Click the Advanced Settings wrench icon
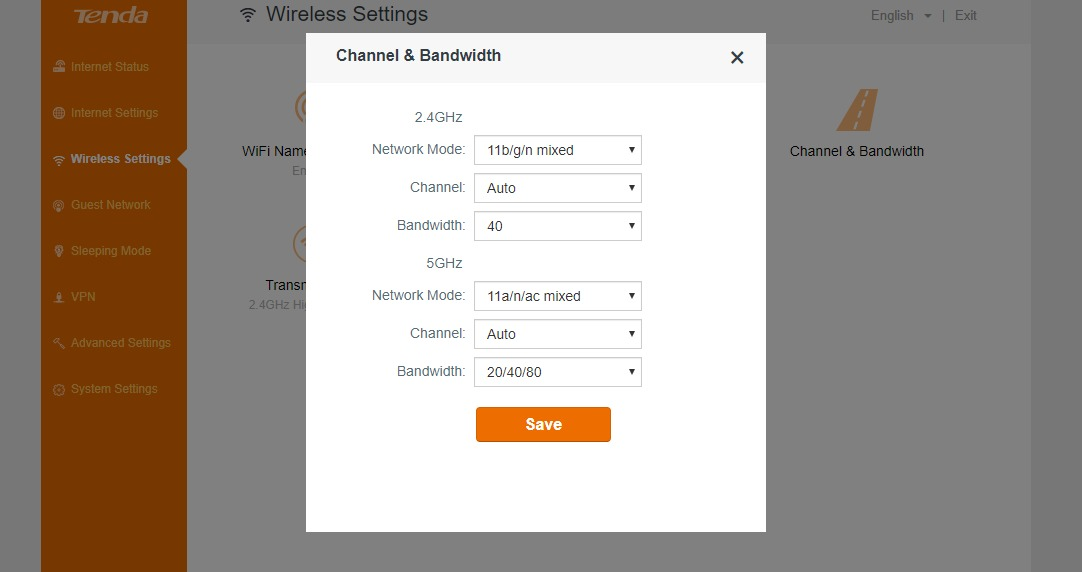Image resolution: width=1082 pixels, height=572 pixels. [59, 343]
